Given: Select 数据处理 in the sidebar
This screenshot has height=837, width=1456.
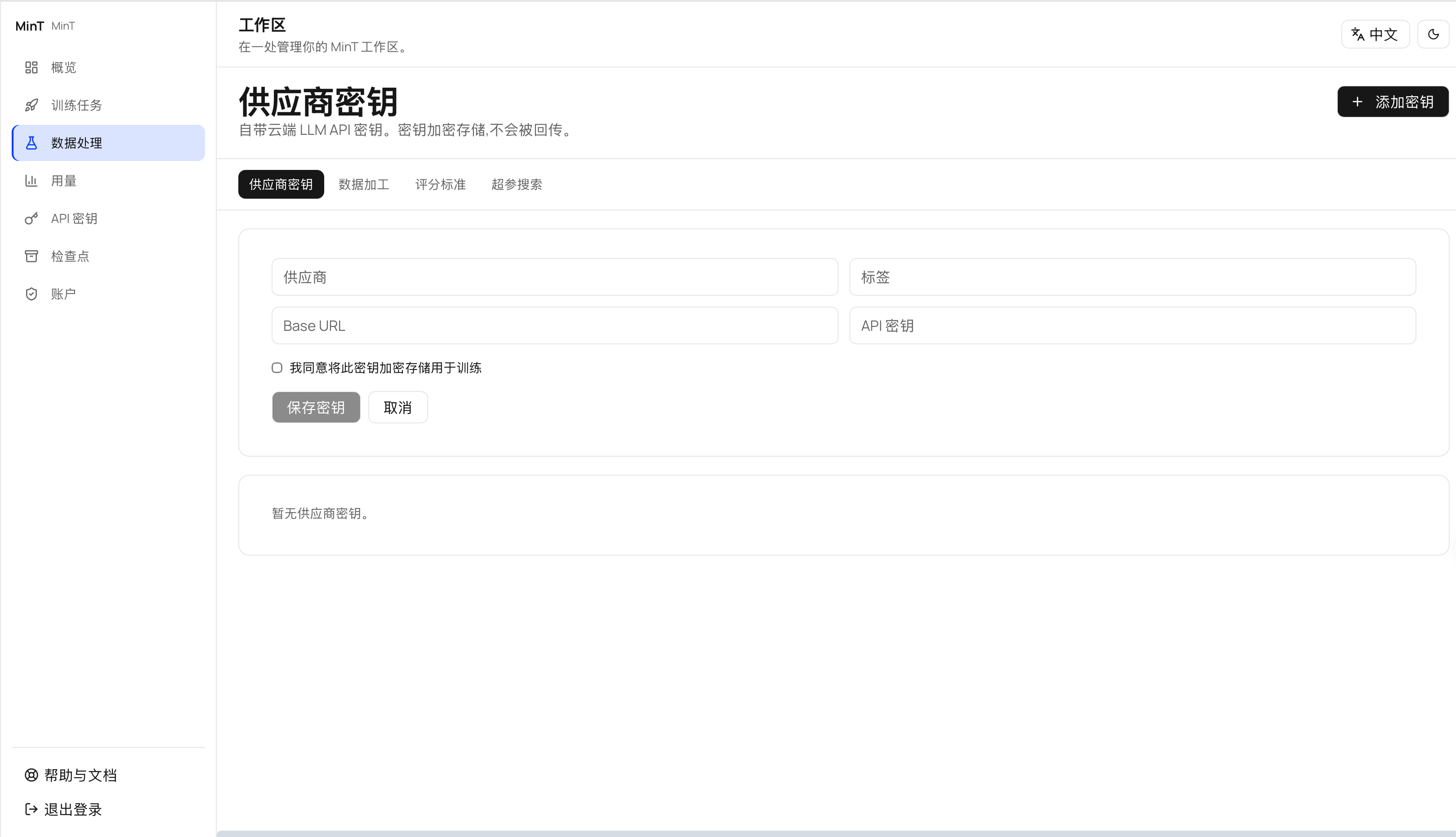Looking at the screenshot, I should click(x=108, y=142).
